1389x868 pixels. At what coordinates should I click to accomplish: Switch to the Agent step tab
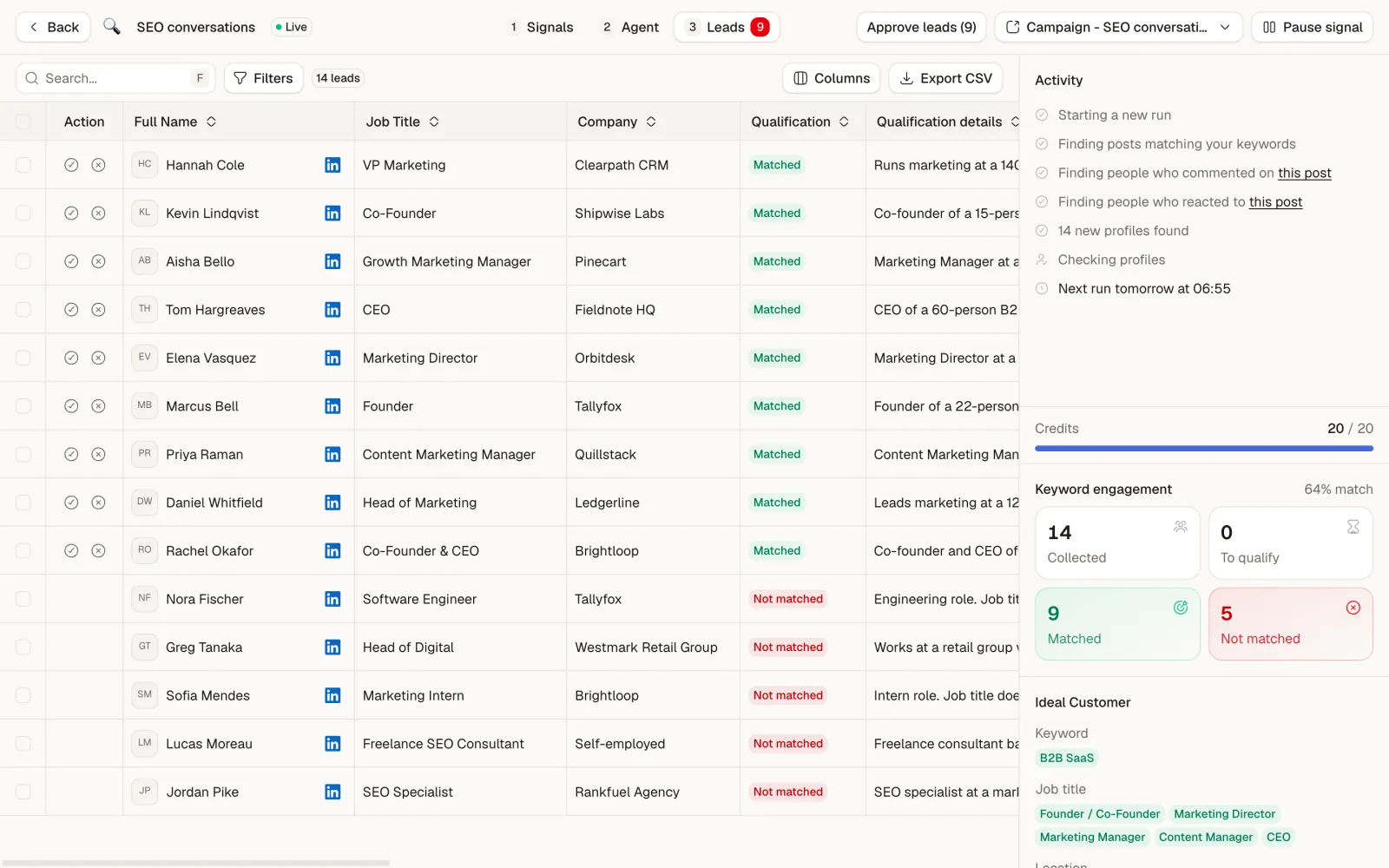pyautogui.click(x=631, y=27)
